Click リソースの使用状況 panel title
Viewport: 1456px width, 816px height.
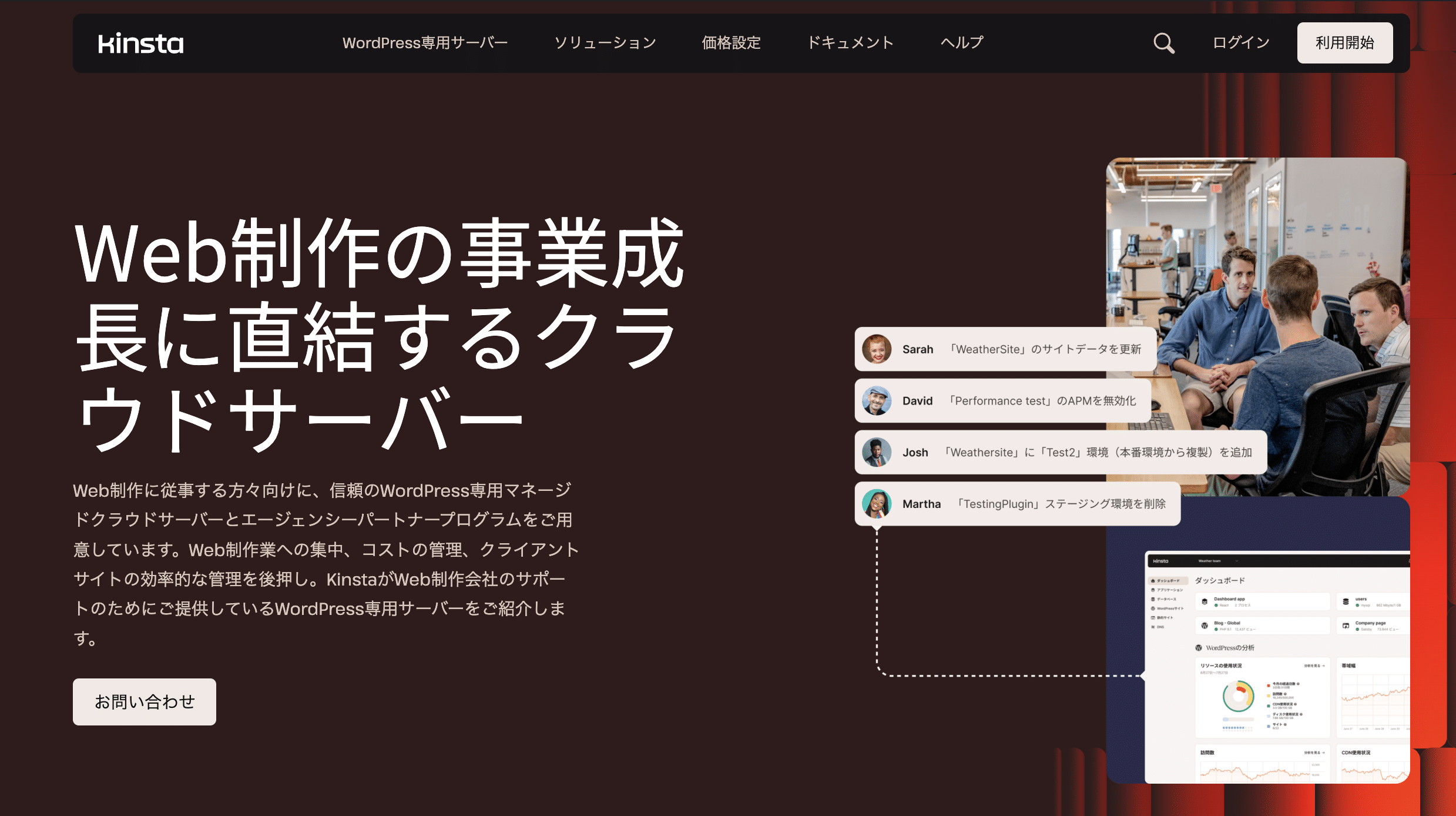click(x=1221, y=665)
